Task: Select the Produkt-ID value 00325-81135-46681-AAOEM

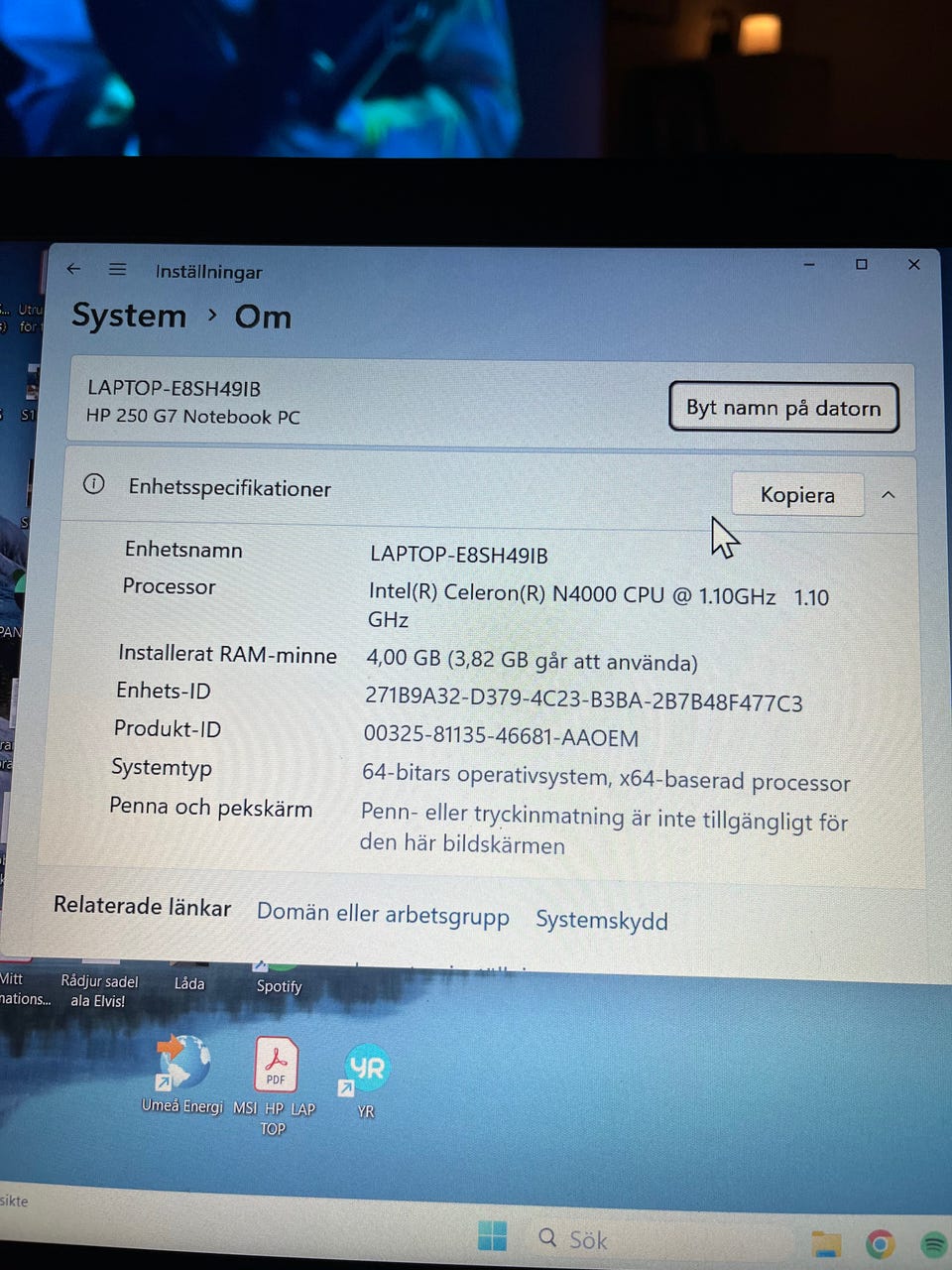Action: tap(501, 736)
